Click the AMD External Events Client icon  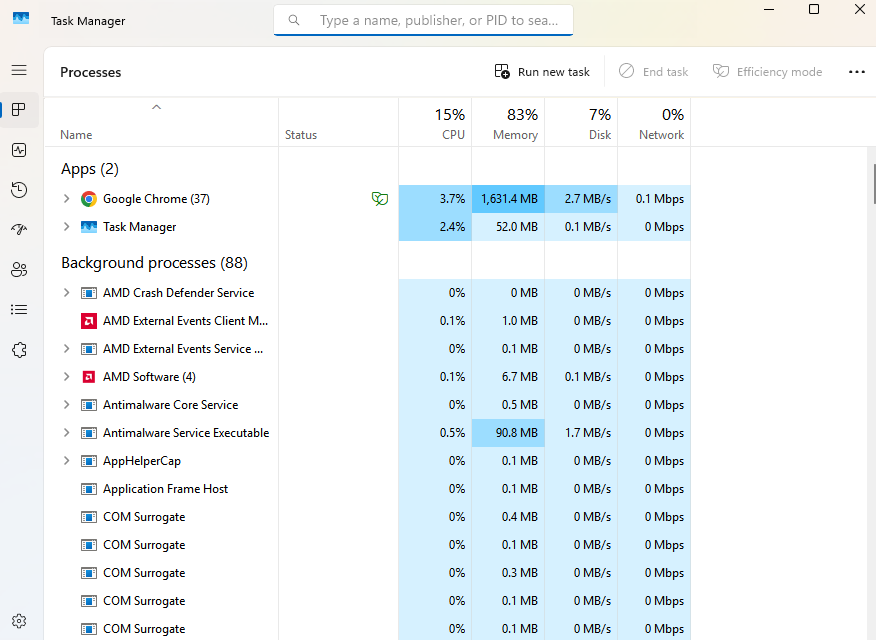89,321
